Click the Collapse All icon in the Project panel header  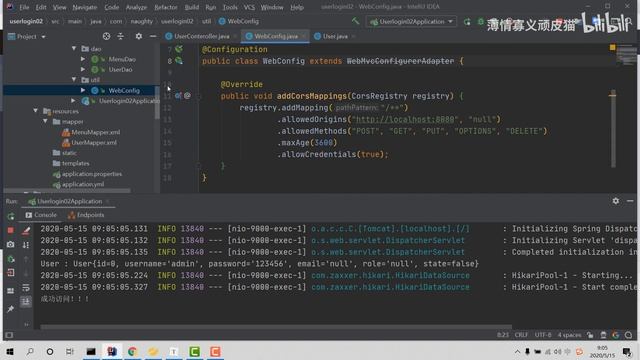(x=120, y=36)
